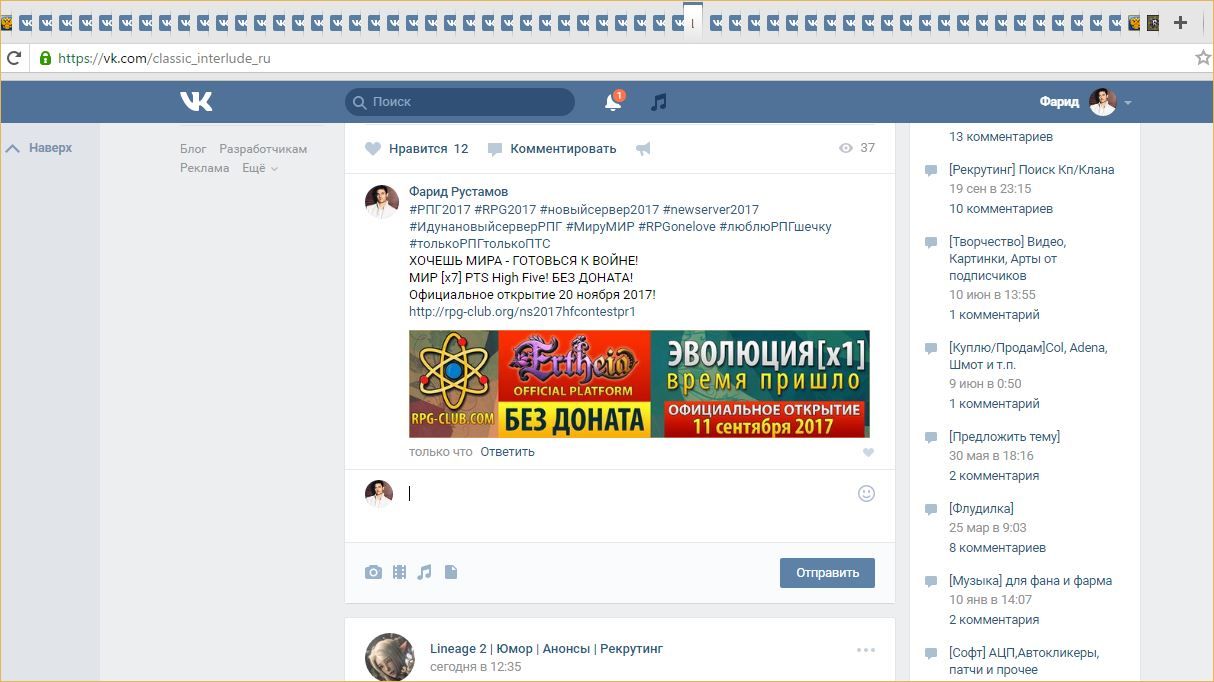Click the Нравится 12 like label
Image resolution: width=1214 pixels, height=682 pixels.
pos(428,149)
